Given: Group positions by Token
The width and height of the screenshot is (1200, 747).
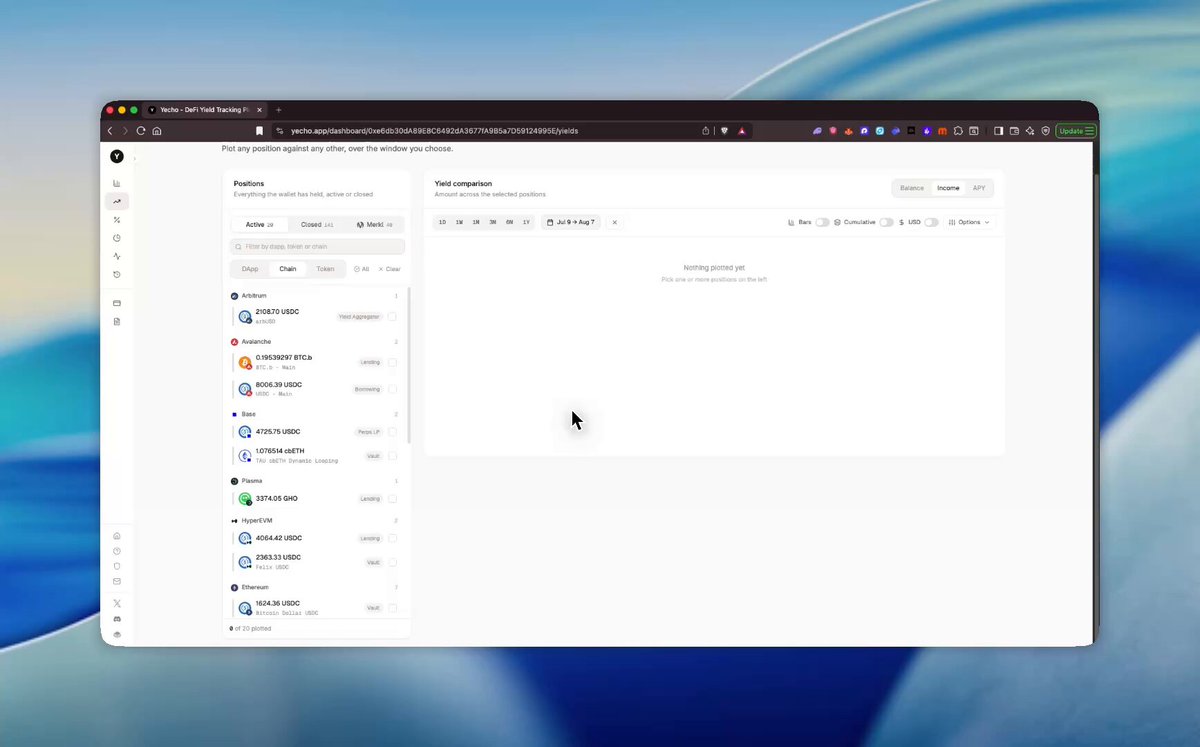Looking at the screenshot, I should tap(325, 269).
